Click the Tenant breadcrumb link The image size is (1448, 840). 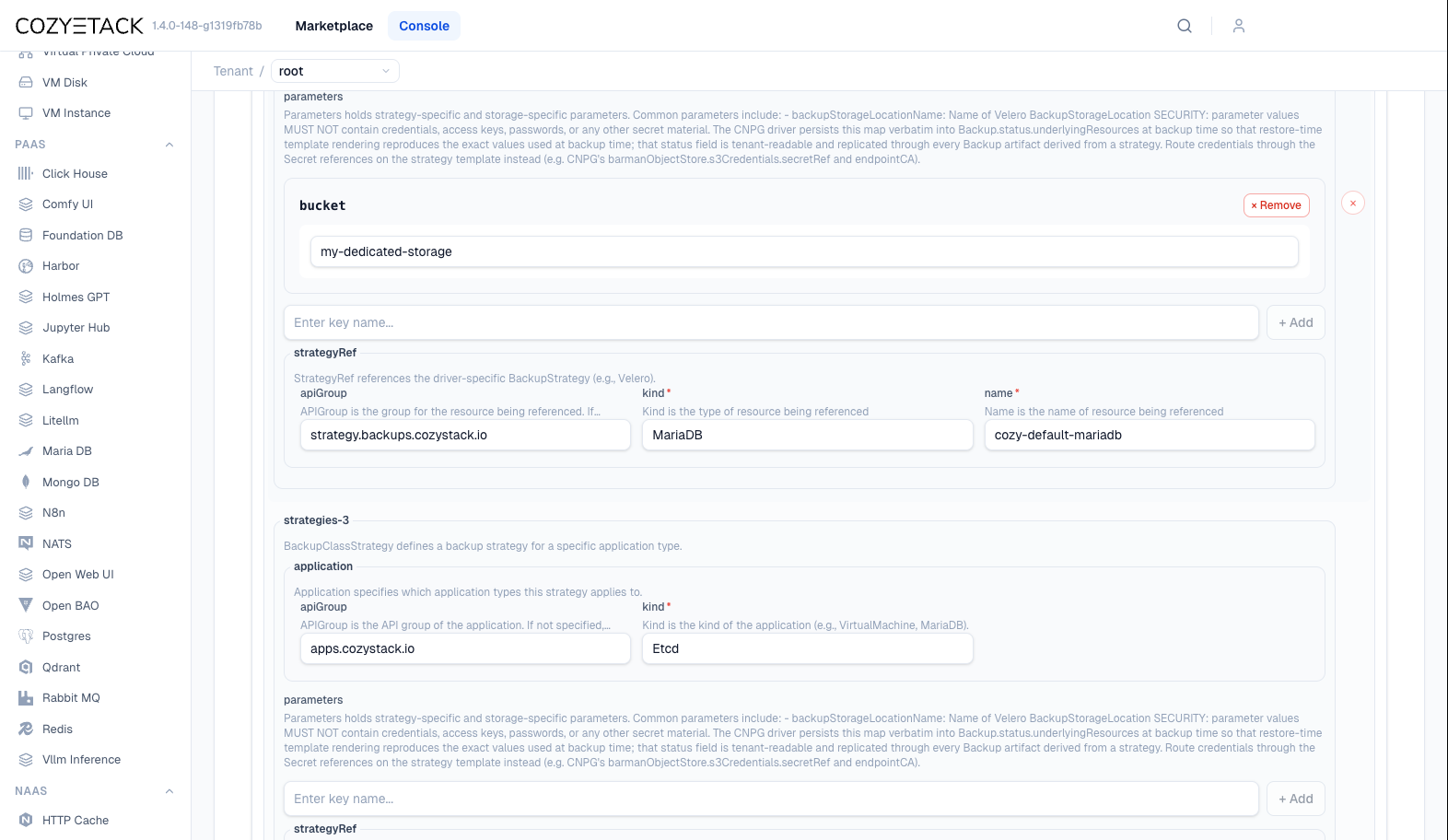(233, 71)
